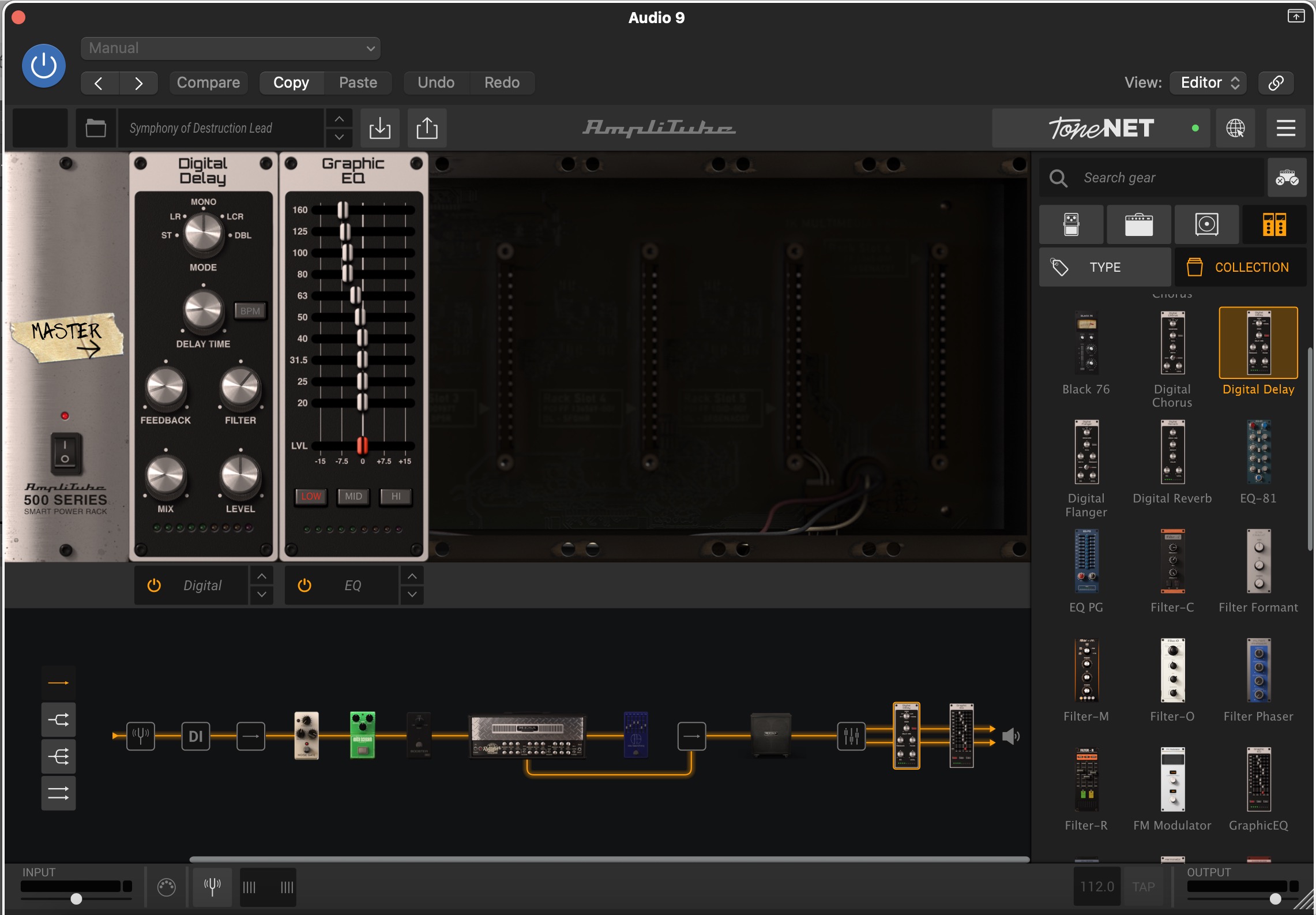Click the share preset export icon

click(427, 128)
